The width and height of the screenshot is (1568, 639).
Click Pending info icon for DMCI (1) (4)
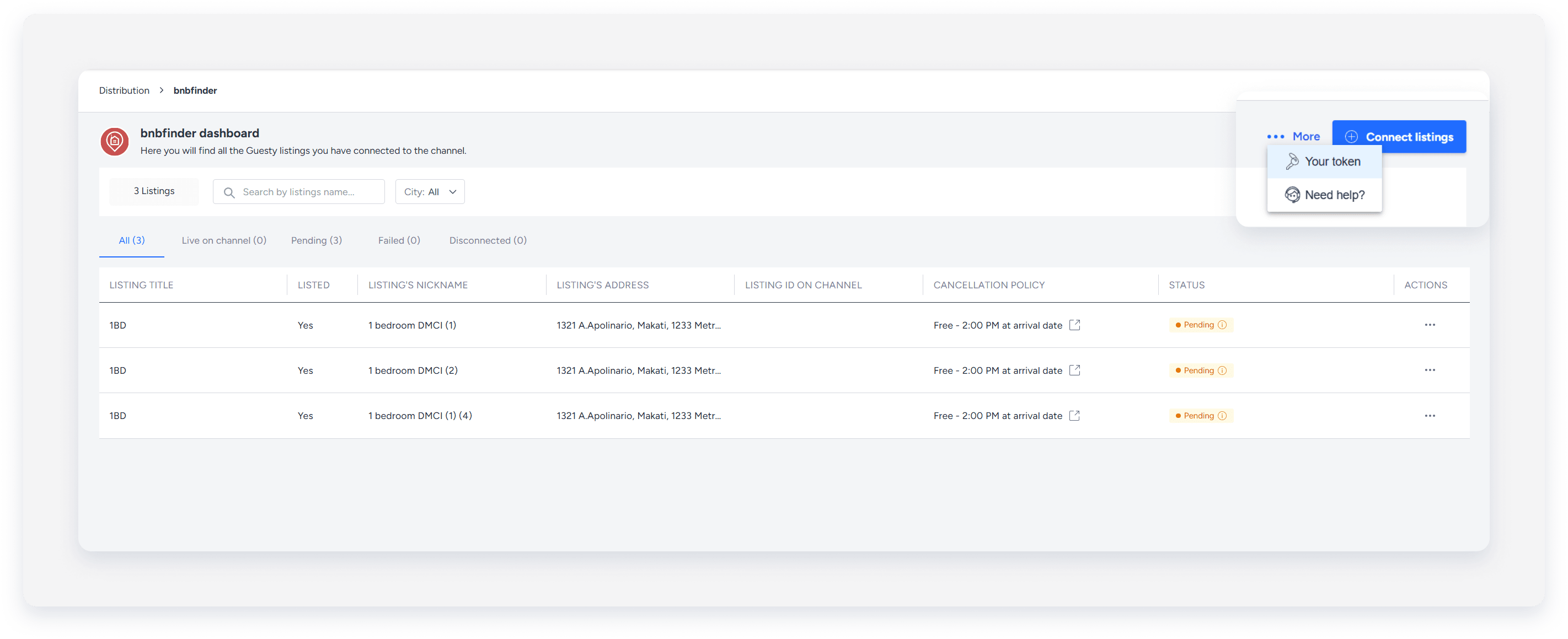point(1222,416)
